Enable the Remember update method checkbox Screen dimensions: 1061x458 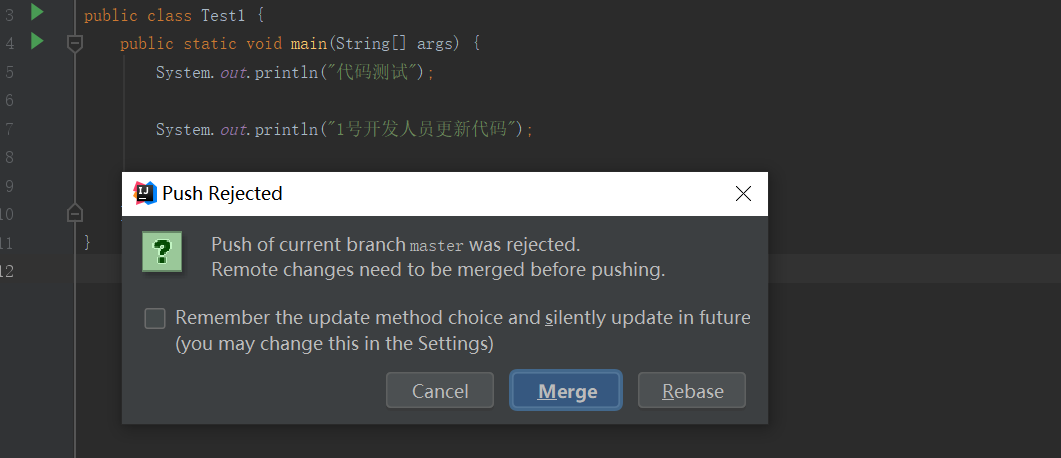point(155,318)
